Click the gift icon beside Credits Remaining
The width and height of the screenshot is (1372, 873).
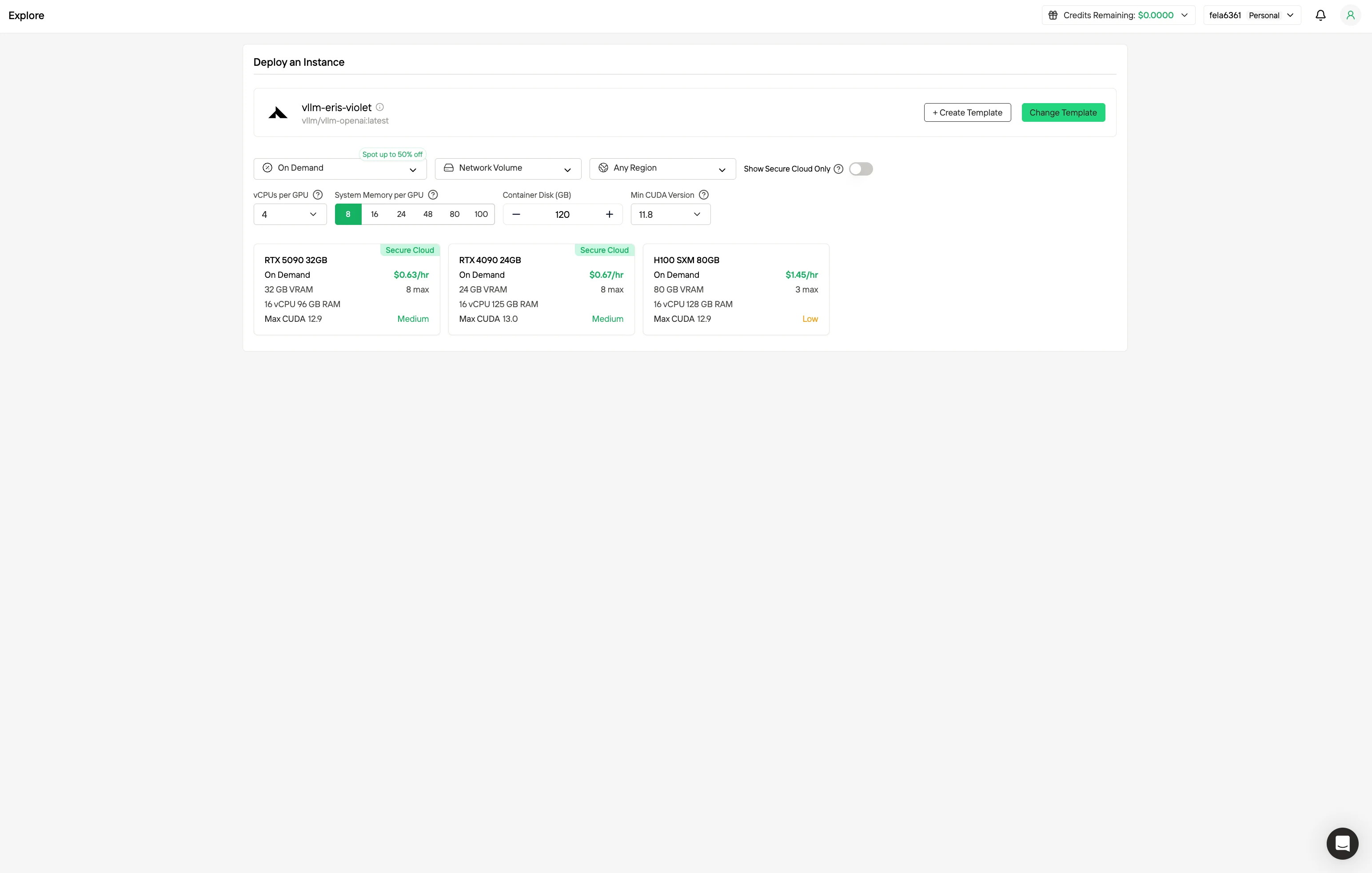[x=1053, y=16]
